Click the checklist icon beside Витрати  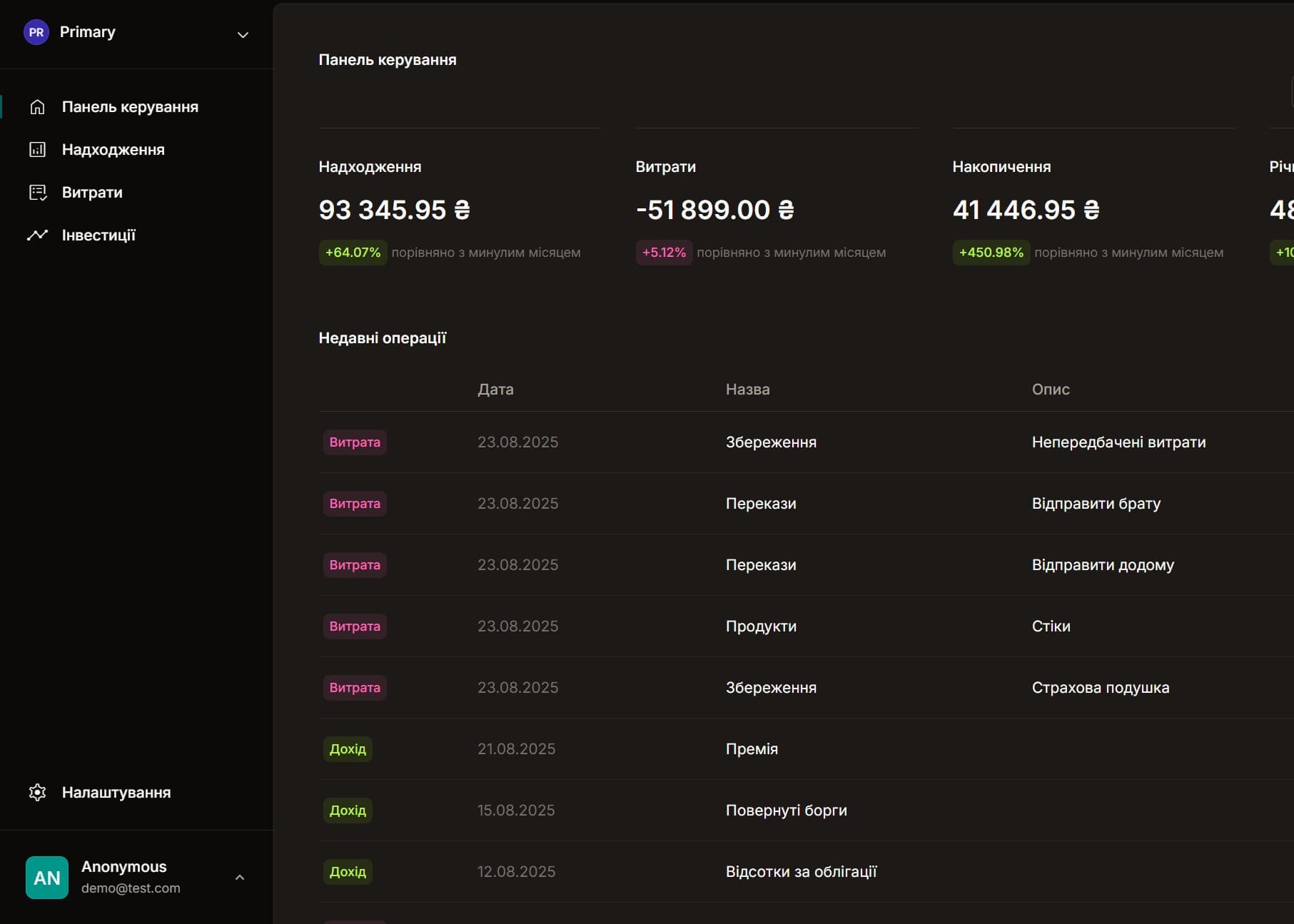(37, 193)
